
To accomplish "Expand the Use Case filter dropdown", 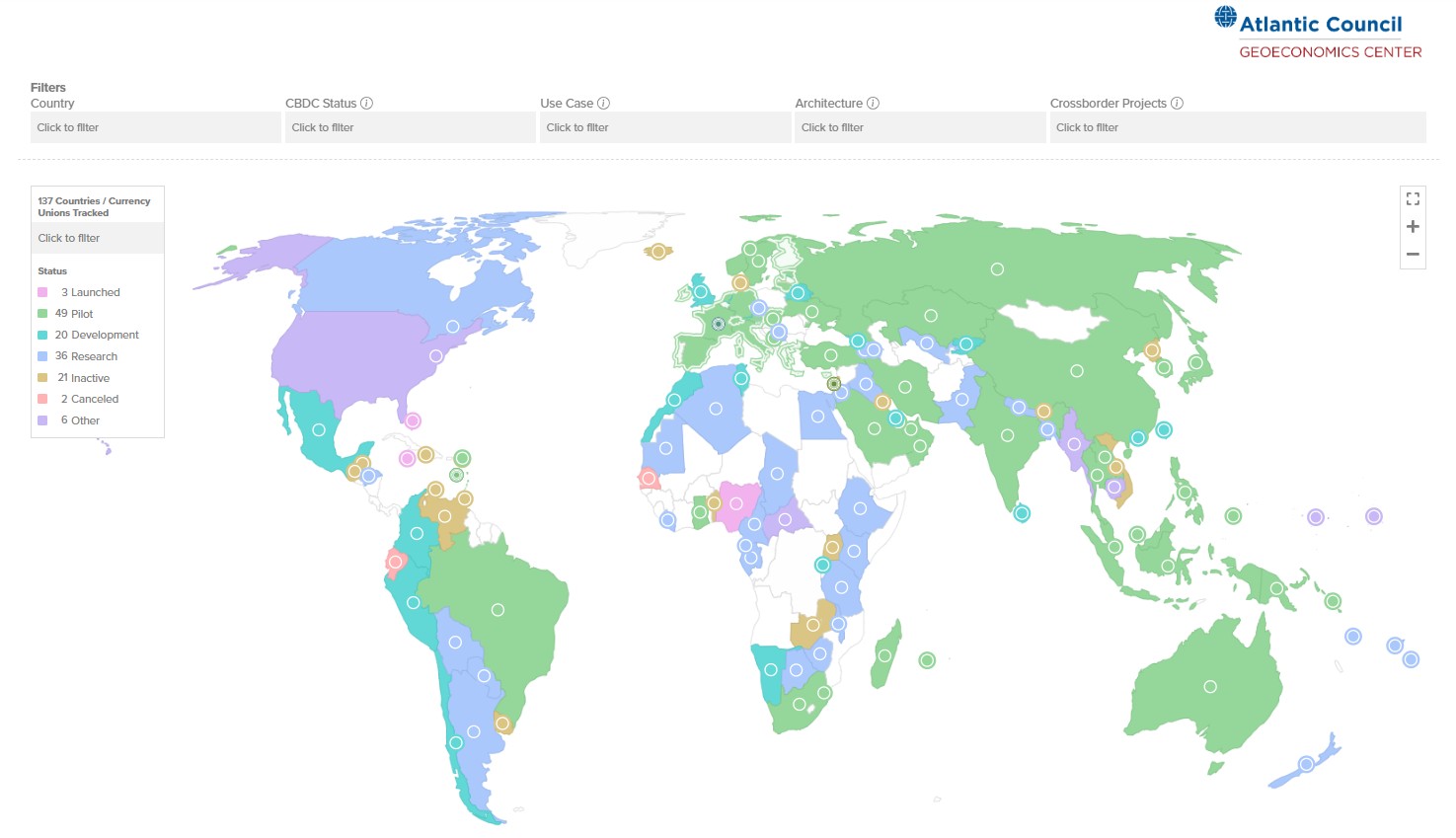I will pos(664,127).
